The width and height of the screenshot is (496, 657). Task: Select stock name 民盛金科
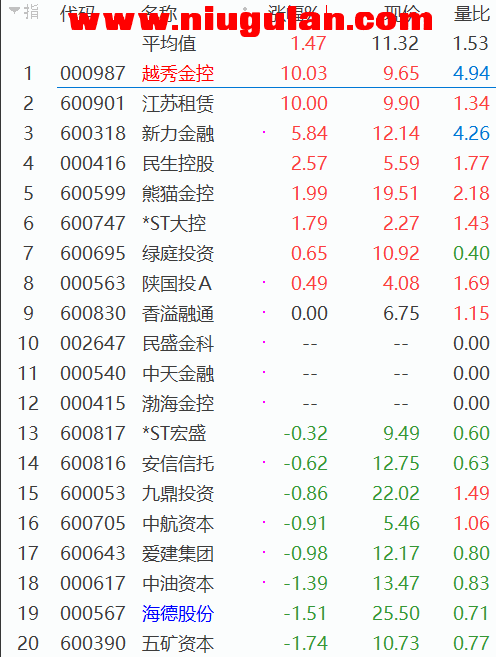click(x=178, y=344)
